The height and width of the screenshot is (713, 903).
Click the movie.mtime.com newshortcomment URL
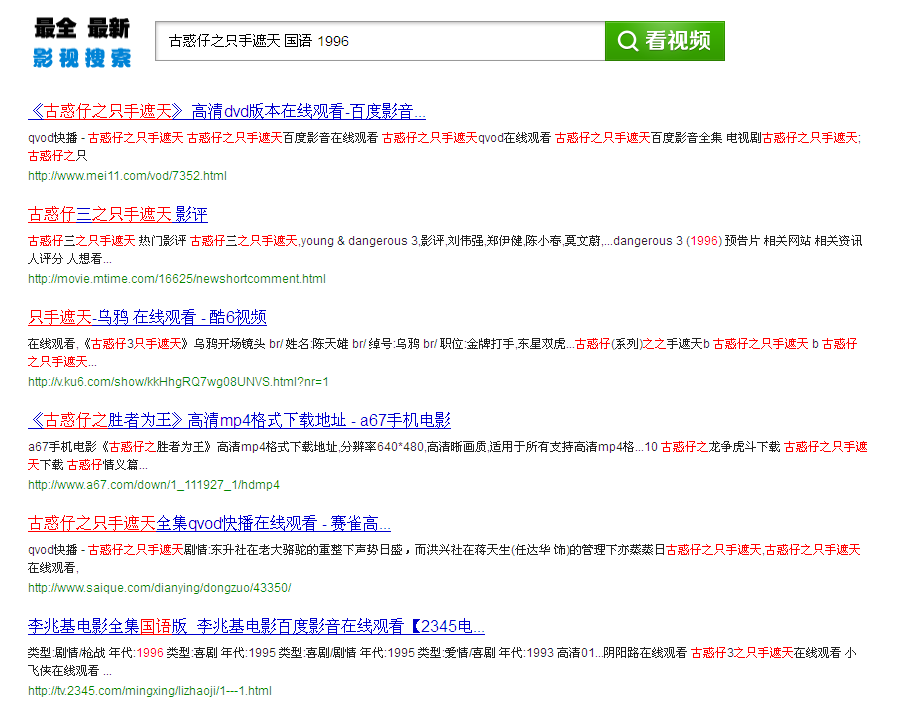coord(177,279)
